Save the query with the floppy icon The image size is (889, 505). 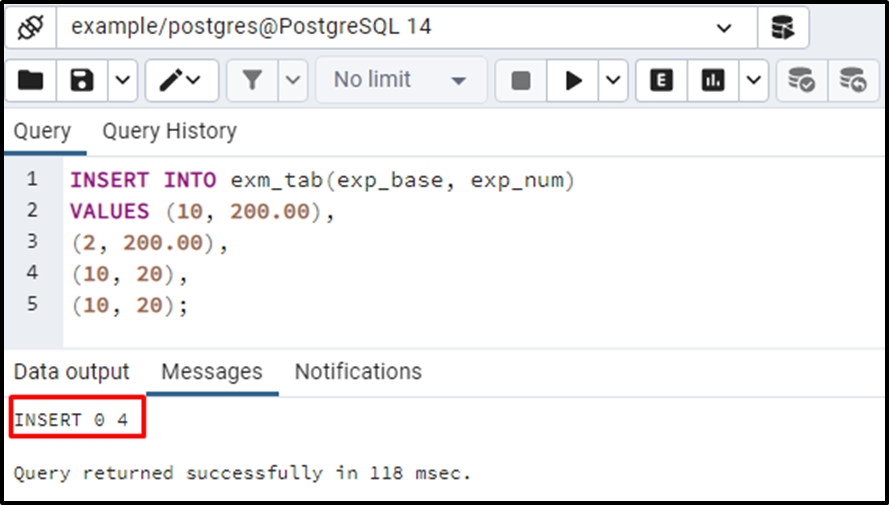point(82,80)
